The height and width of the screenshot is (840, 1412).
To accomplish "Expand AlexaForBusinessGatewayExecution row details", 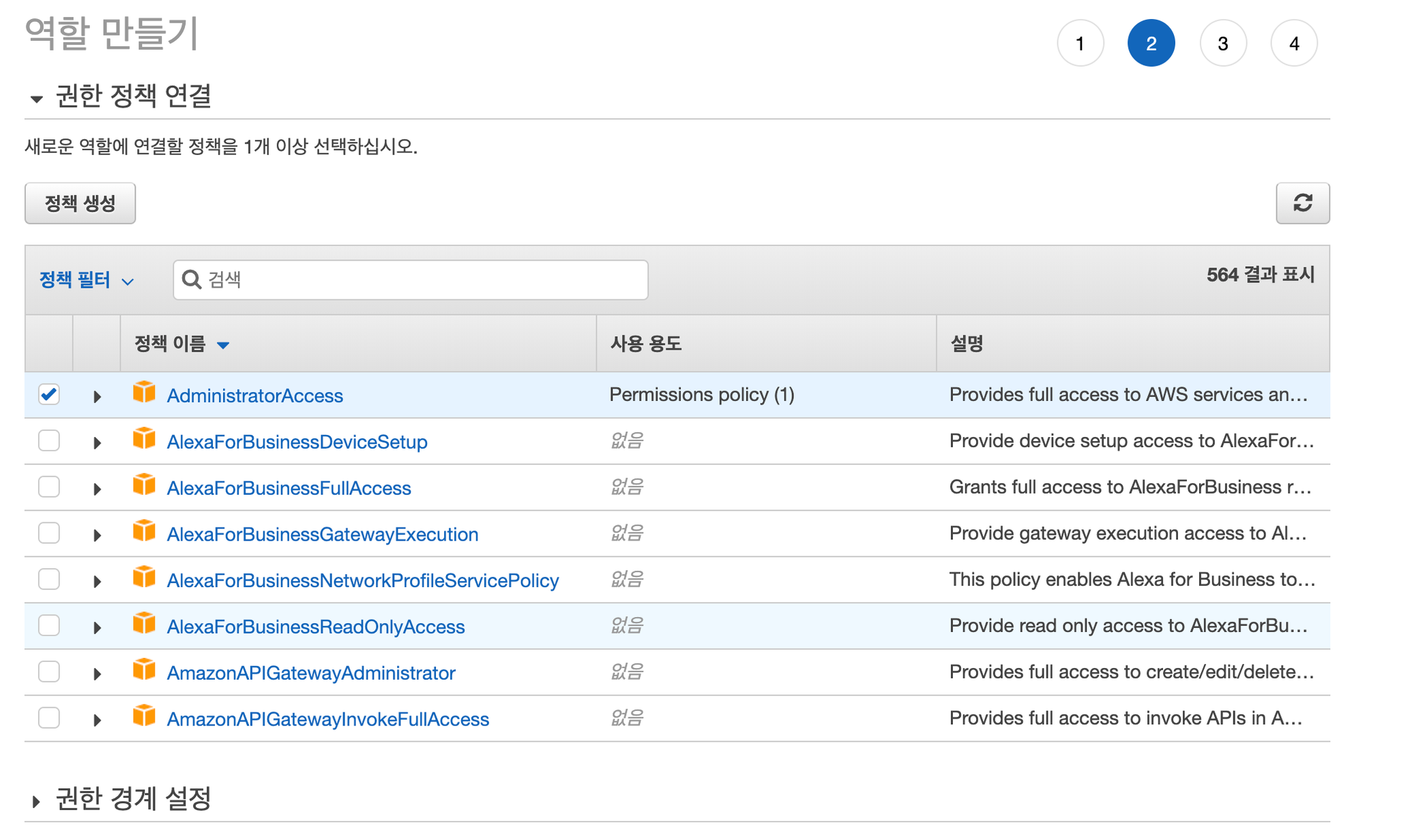I will 97,535.
